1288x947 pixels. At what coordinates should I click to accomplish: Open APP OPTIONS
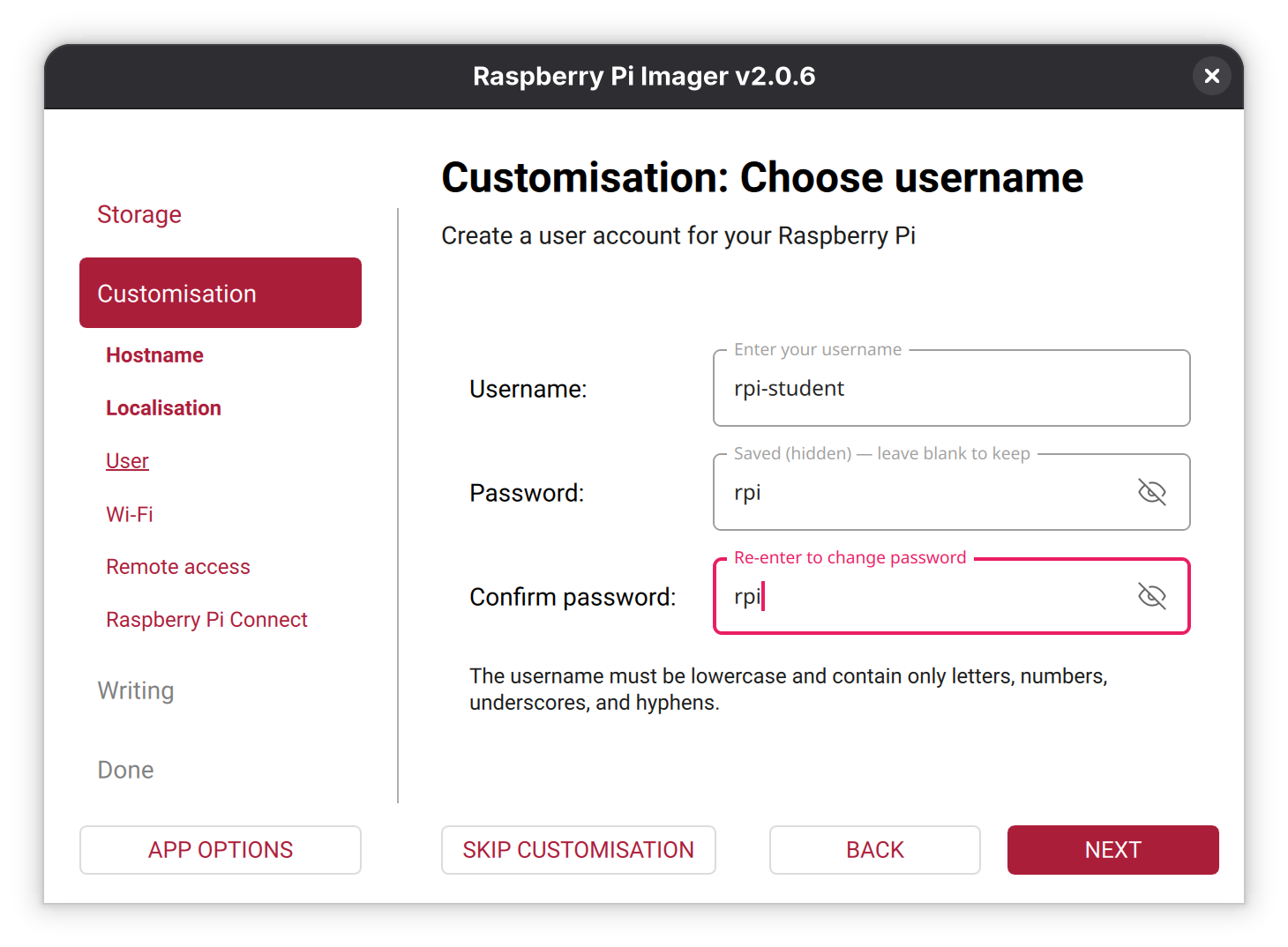(221, 849)
